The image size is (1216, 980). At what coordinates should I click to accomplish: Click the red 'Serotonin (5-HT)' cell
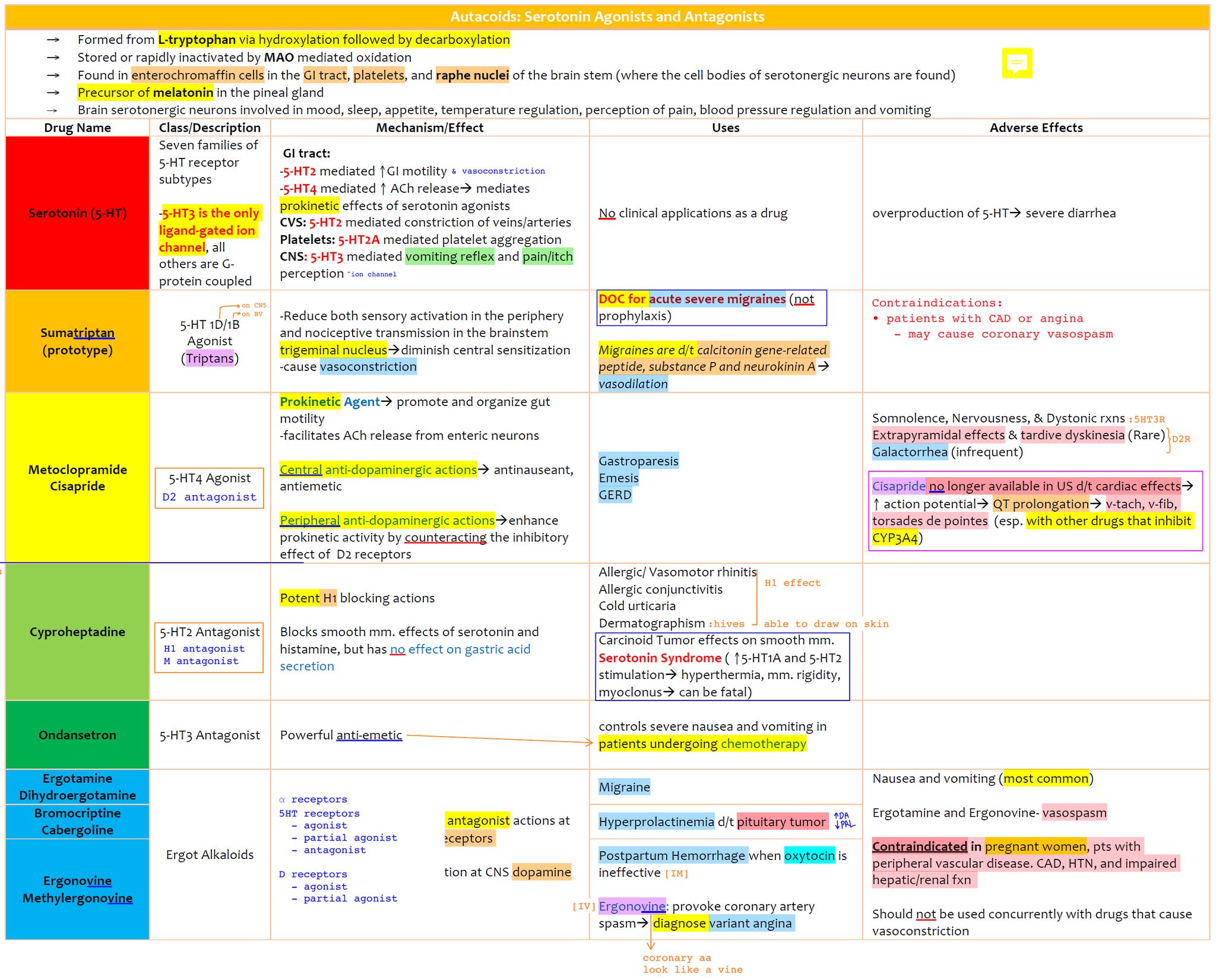77,213
